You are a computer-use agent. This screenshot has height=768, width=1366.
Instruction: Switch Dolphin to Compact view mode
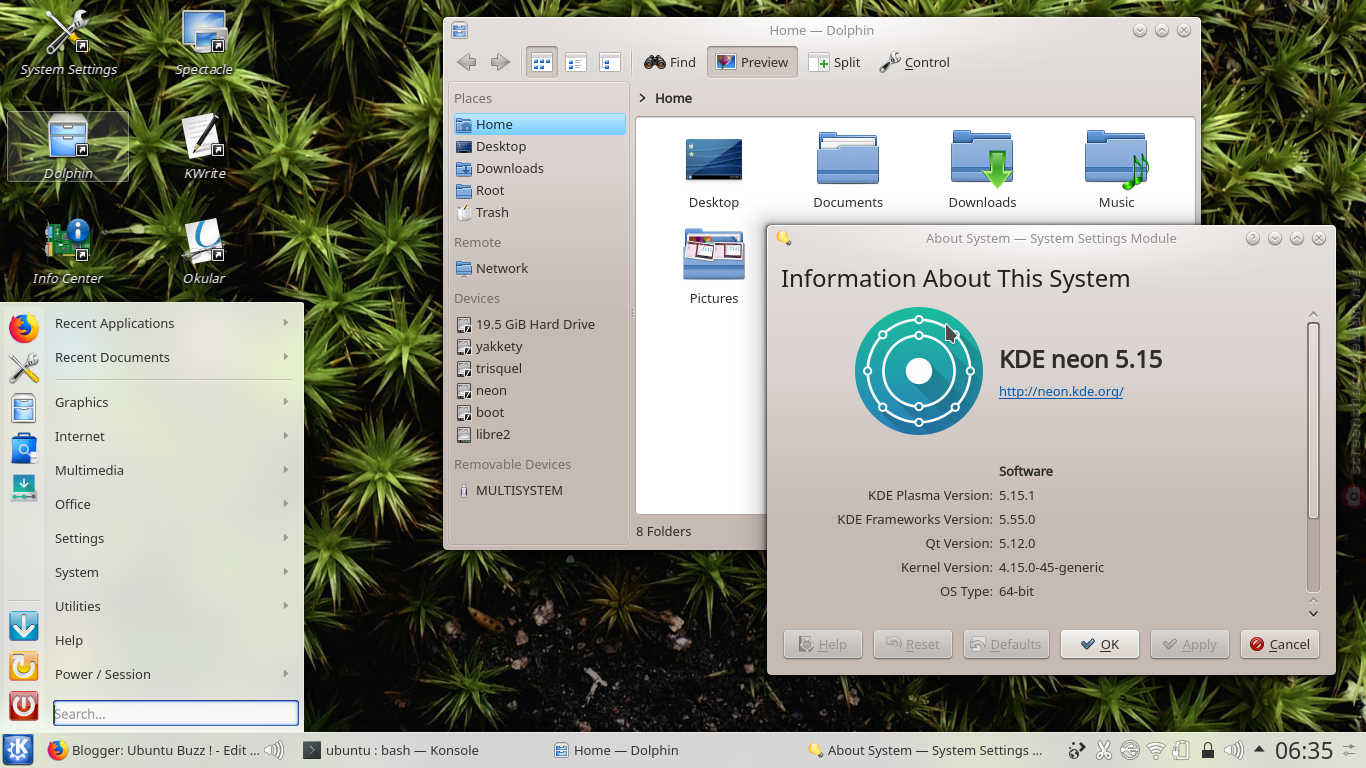[576, 62]
